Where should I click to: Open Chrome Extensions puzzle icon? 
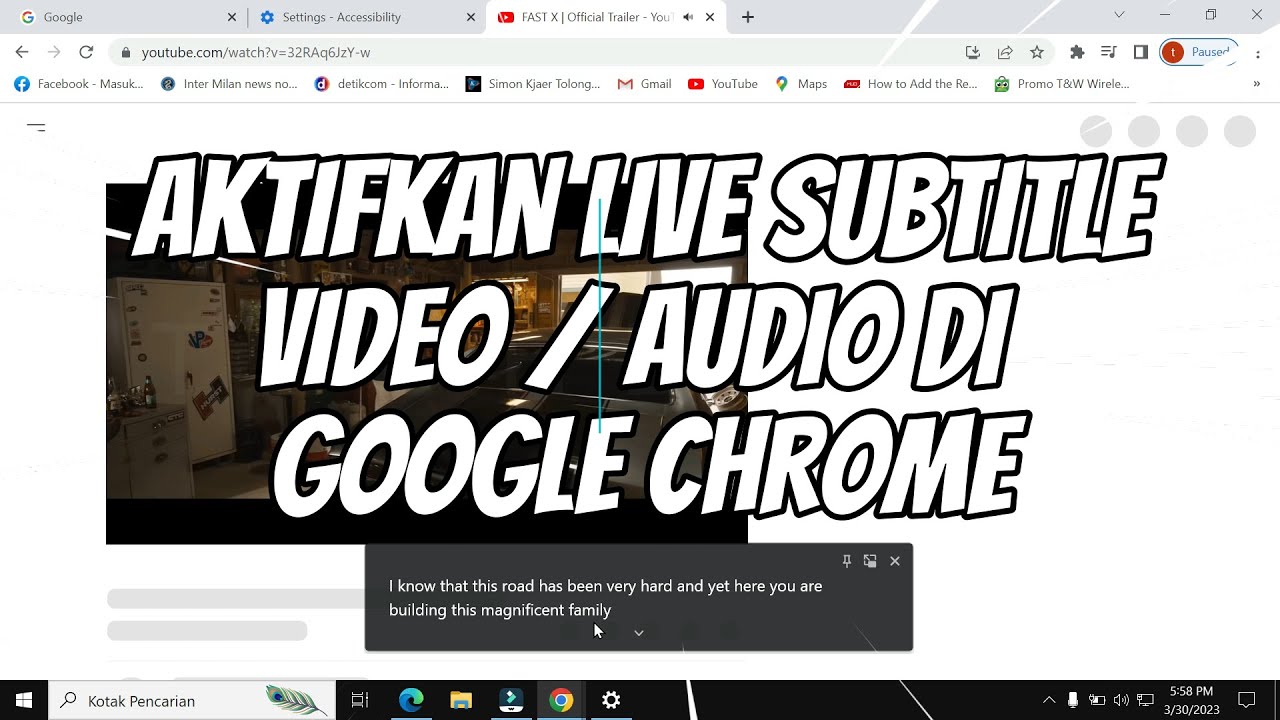pos(1077,52)
